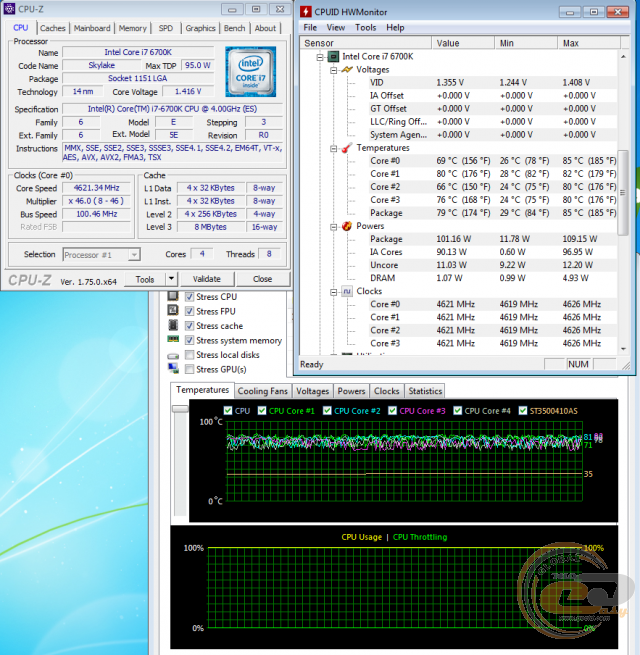
Task: Click the Clocks waveform icon in HWMonitor
Action: tap(347, 291)
